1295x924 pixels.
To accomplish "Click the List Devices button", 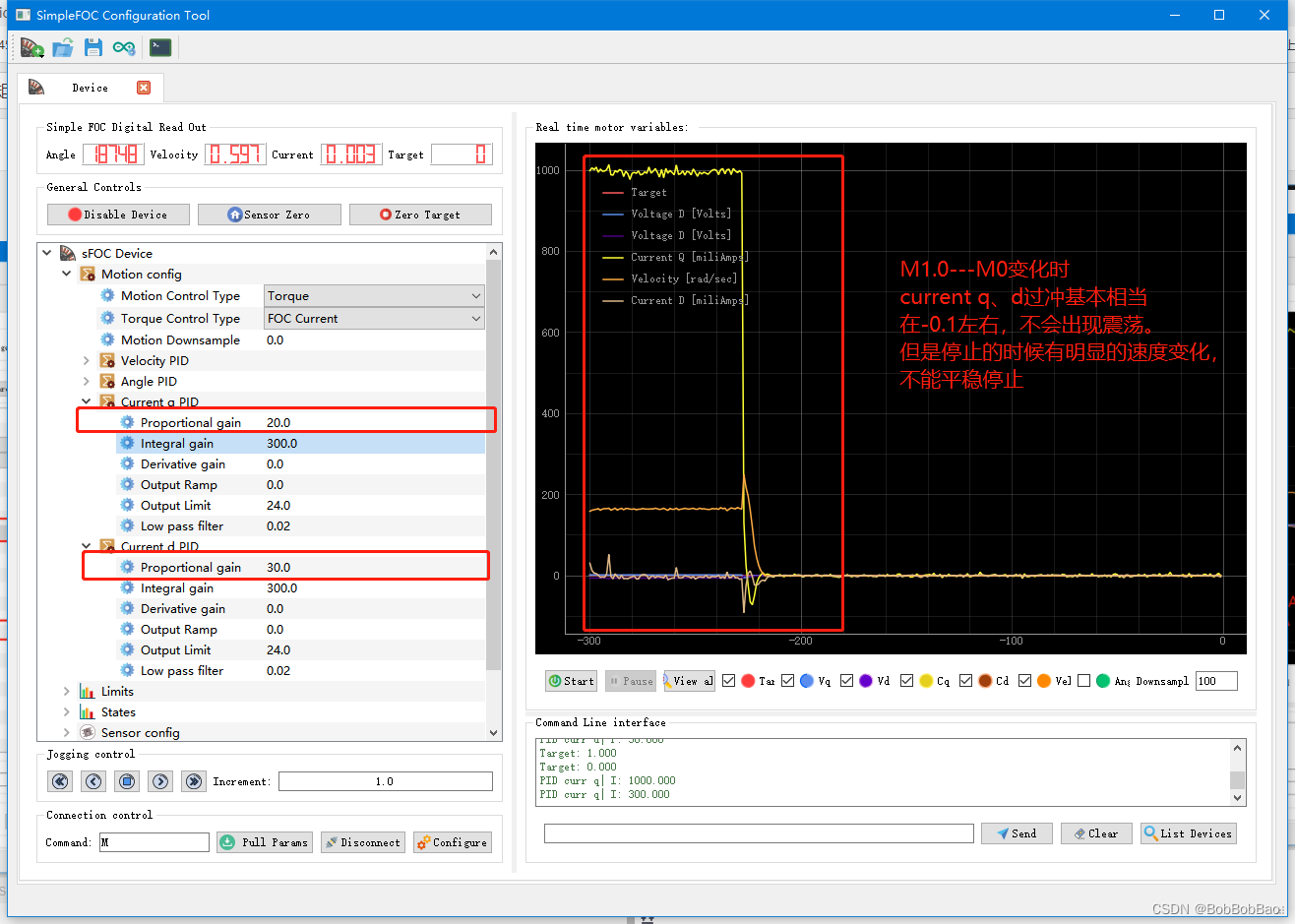I will tap(1188, 833).
